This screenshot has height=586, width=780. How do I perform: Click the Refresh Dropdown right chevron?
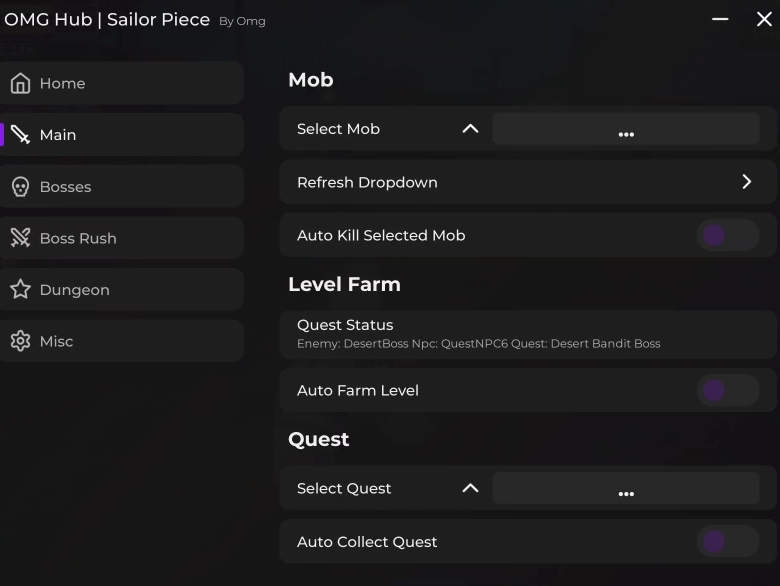(x=746, y=182)
